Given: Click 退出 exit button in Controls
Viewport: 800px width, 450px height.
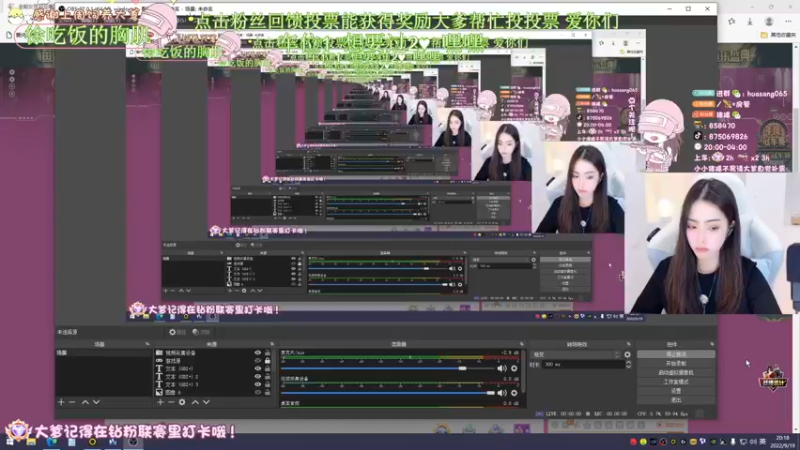Looking at the screenshot, I should [x=676, y=400].
